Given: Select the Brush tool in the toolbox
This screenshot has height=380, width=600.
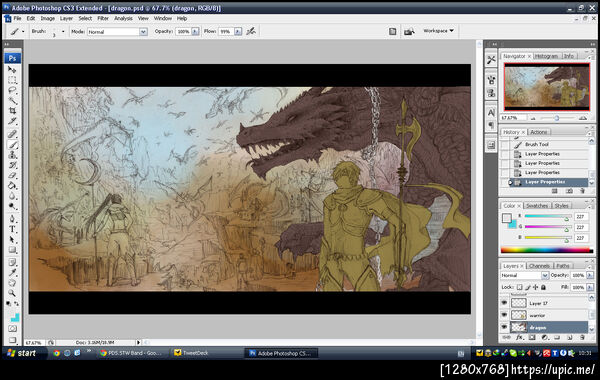Looking at the screenshot, I should 12,145.
